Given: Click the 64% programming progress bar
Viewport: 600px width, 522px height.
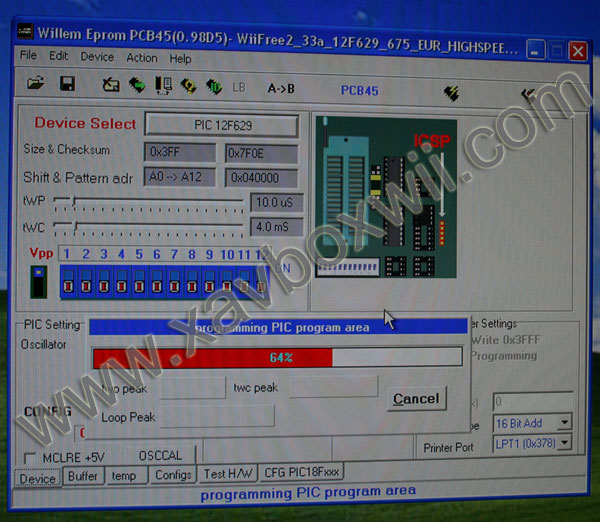Looking at the screenshot, I should click(277, 357).
